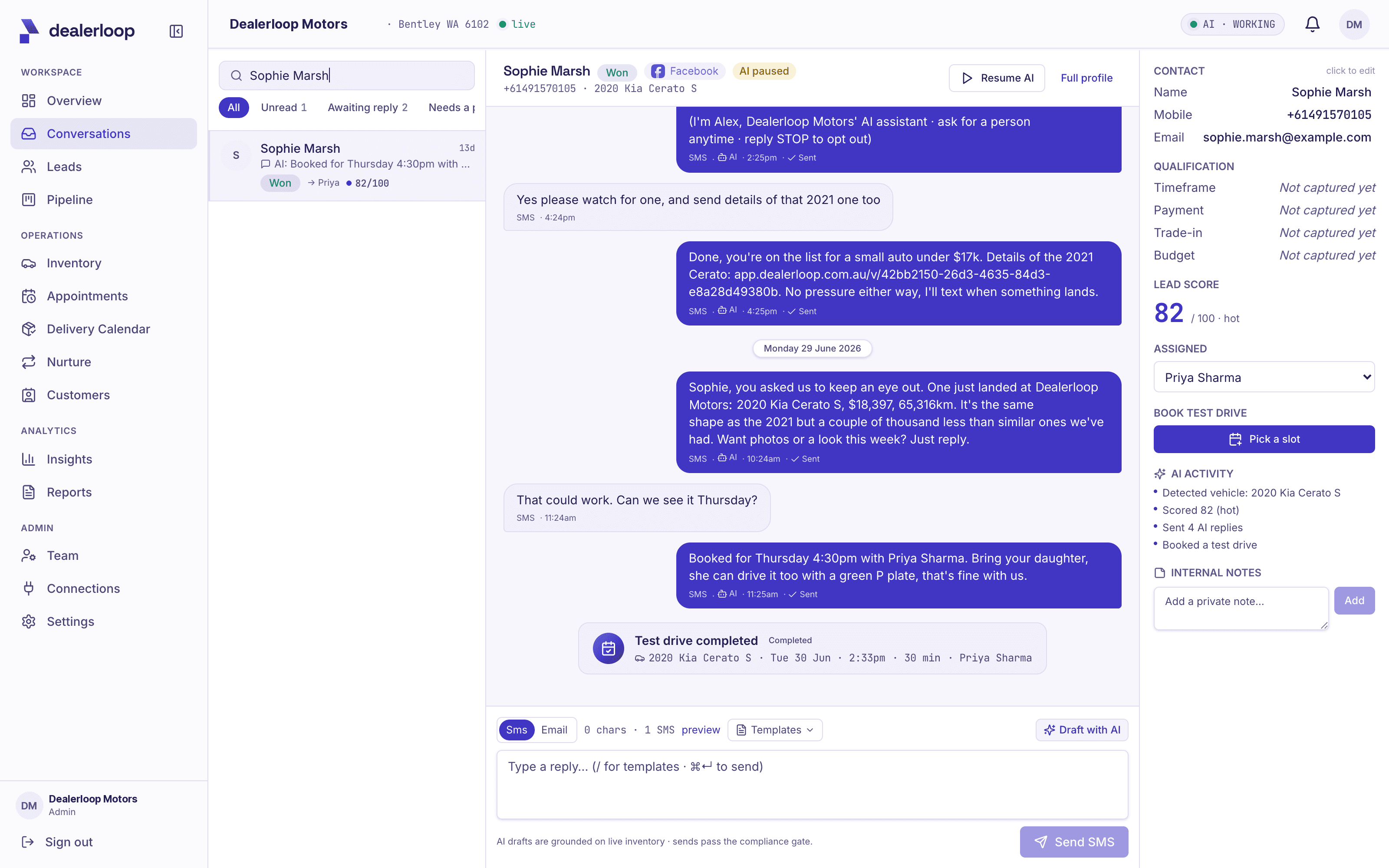Select the Needs a… filter tab

point(452,107)
